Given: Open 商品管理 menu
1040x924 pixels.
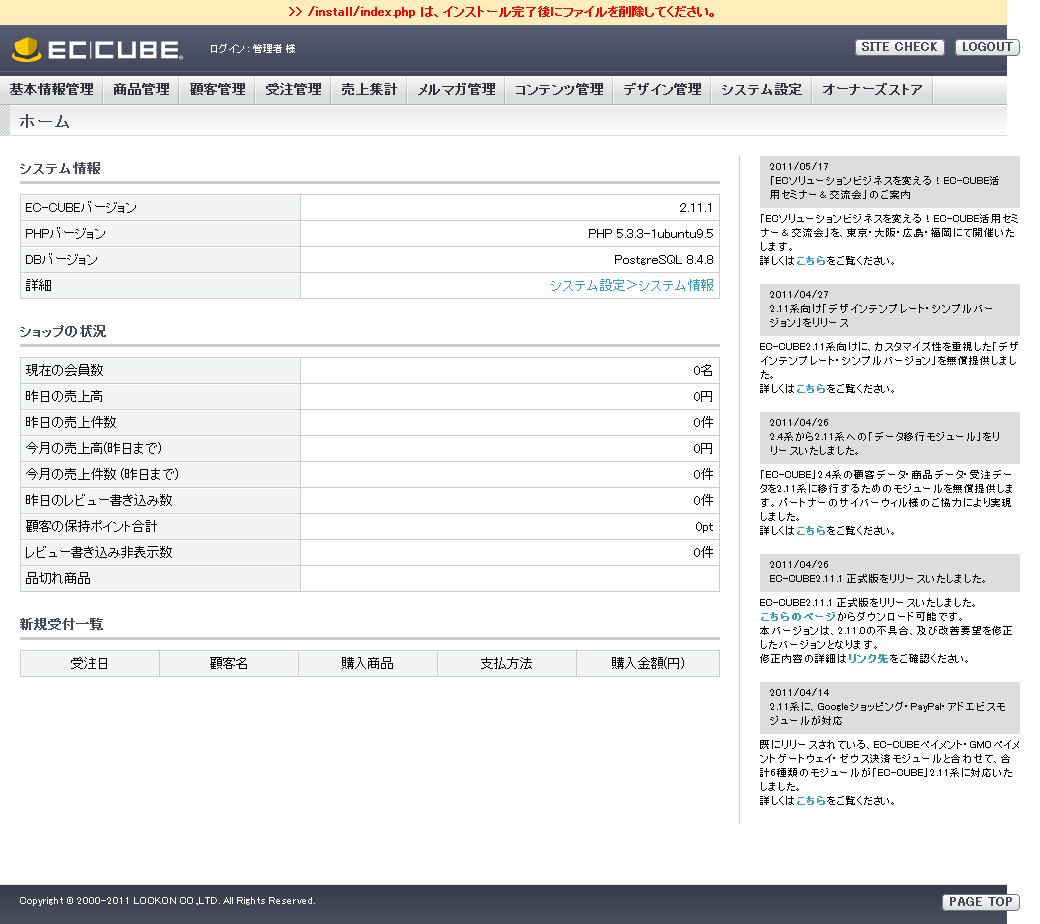Looking at the screenshot, I should pos(141,90).
